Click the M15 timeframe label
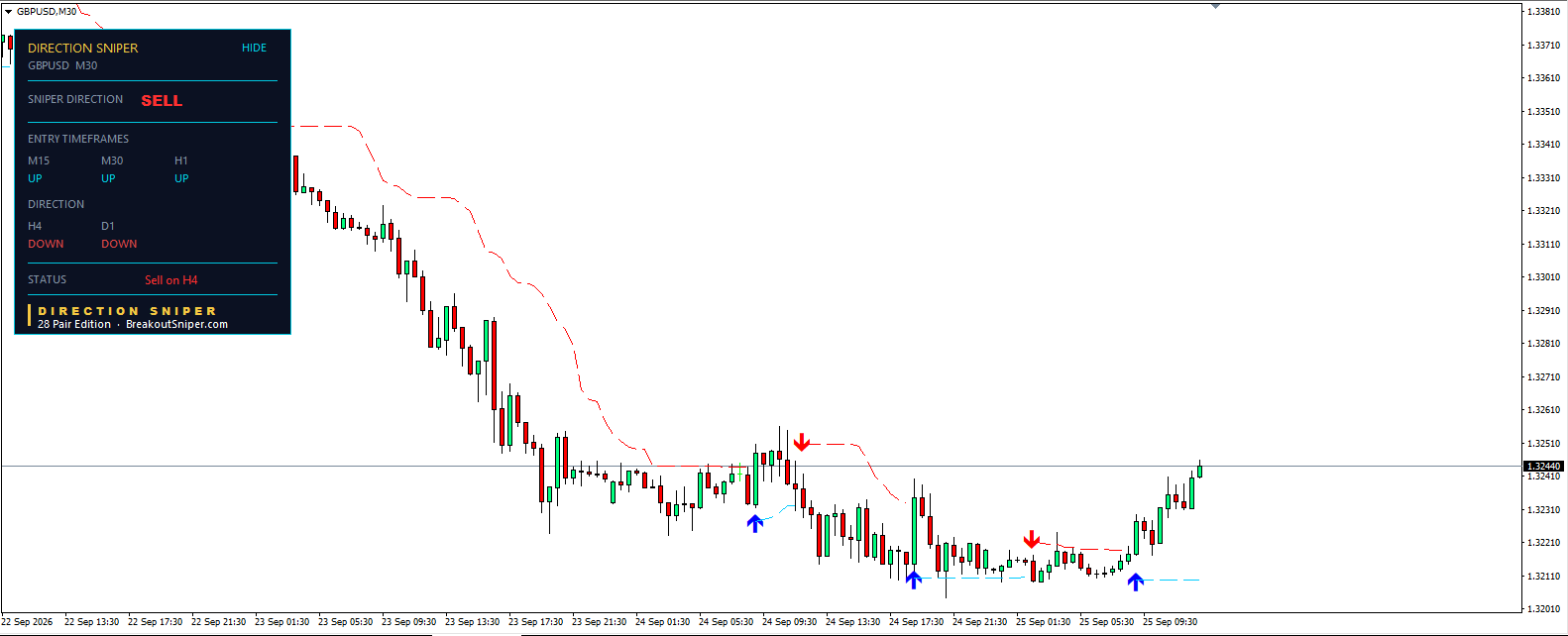Image resolution: width=1568 pixels, height=636 pixels. point(39,160)
